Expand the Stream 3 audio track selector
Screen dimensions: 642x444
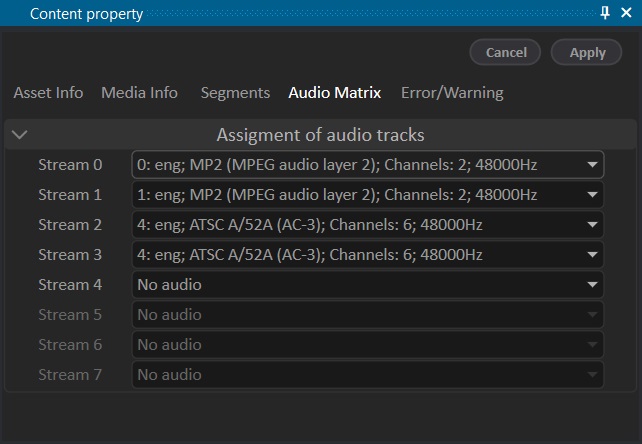pyautogui.click(x=368, y=255)
